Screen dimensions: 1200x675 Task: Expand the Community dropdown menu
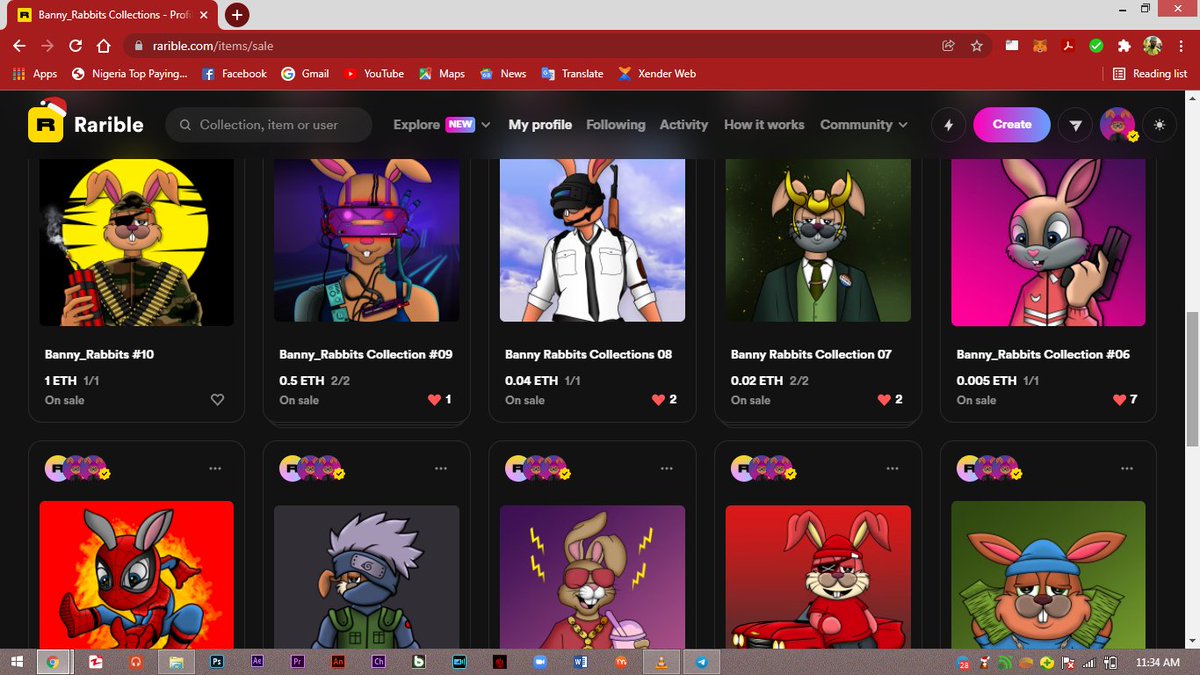click(x=864, y=125)
